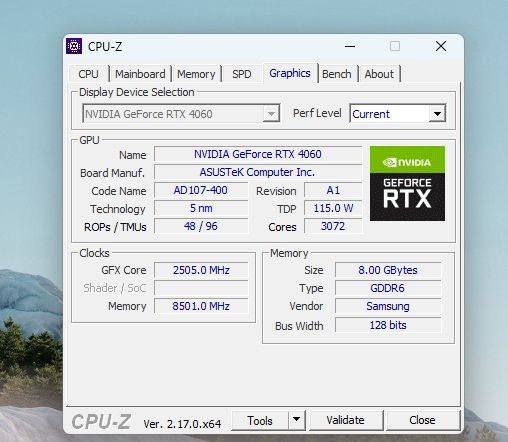The width and height of the screenshot is (508, 442).
Task: Click the TDP 115.0 W value
Action: click(333, 208)
